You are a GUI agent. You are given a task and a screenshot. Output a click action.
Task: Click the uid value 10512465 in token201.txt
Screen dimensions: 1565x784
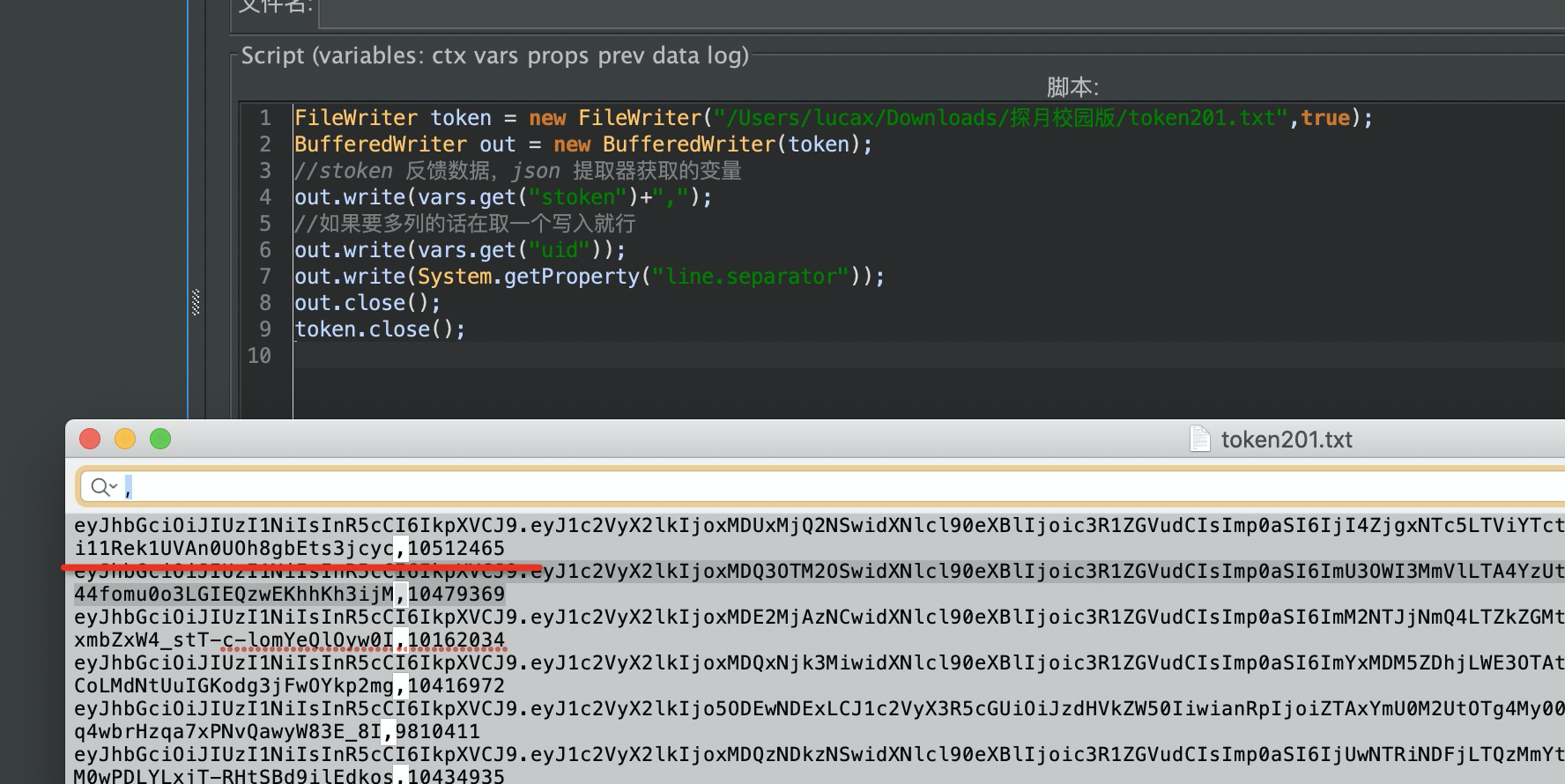pyautogui.click(x=456, y=549)
